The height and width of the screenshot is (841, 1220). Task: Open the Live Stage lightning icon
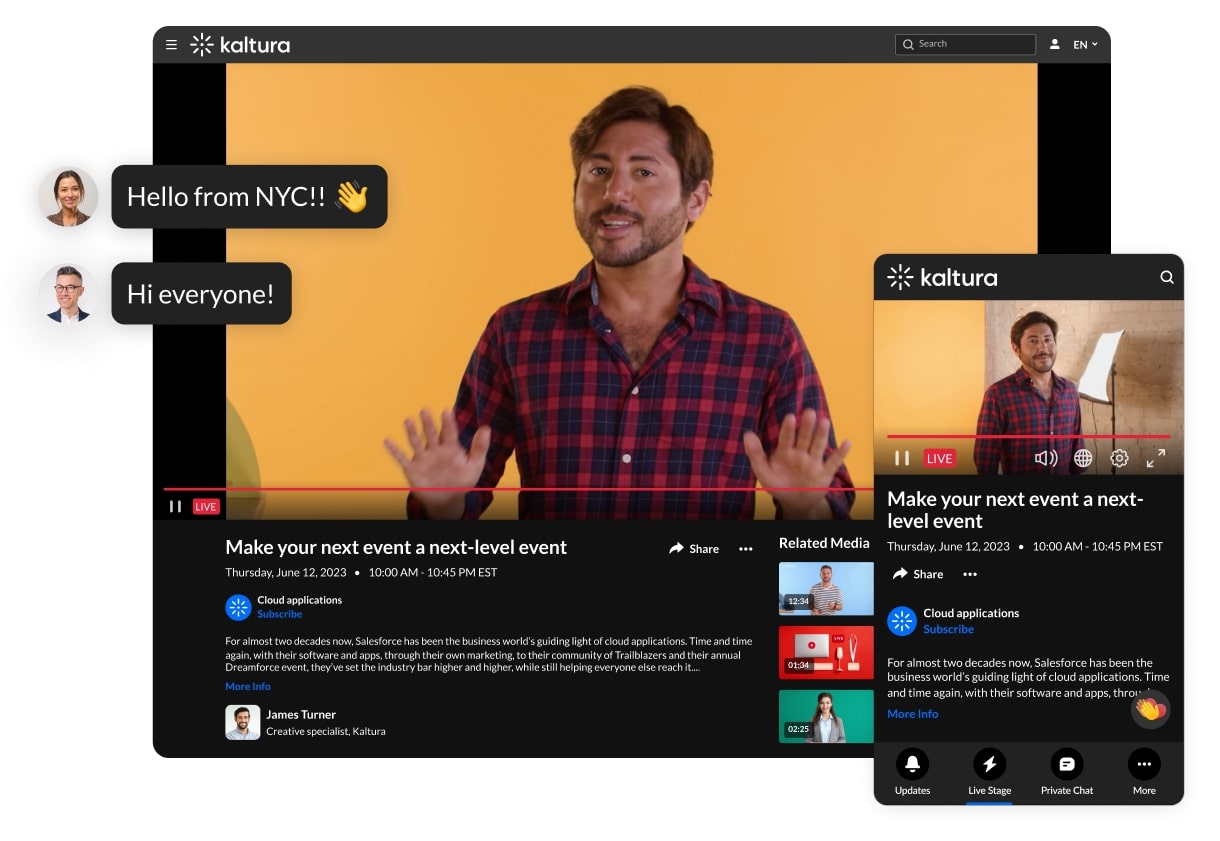point(989,765)
